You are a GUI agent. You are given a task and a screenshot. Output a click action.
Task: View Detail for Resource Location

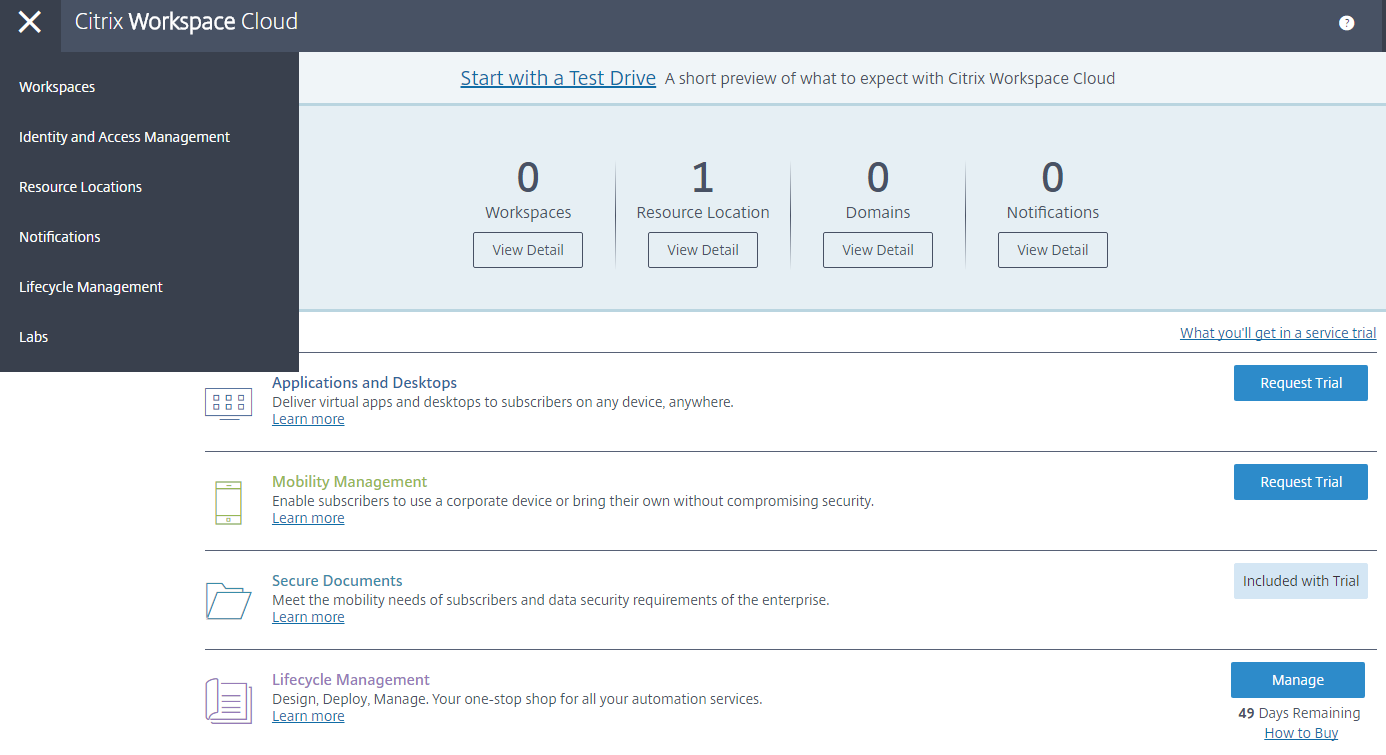703,250
